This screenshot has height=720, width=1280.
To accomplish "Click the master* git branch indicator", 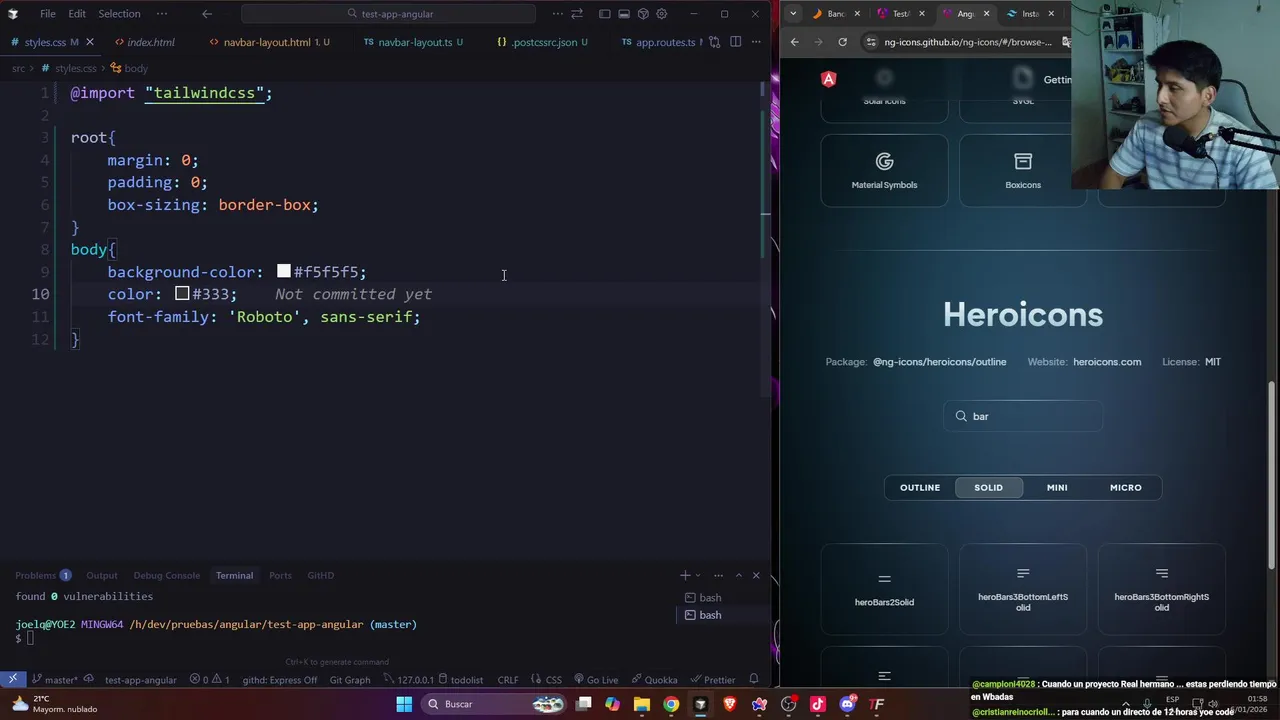I will click(x=54, y=680).
